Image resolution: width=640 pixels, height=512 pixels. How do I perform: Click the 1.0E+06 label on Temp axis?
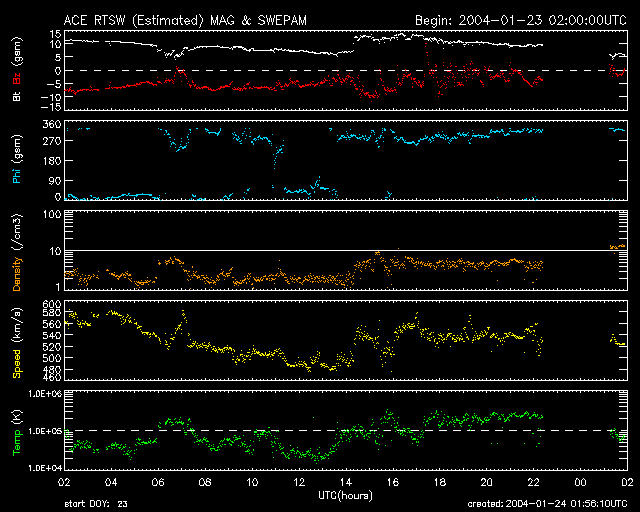[x=44, y=394]
